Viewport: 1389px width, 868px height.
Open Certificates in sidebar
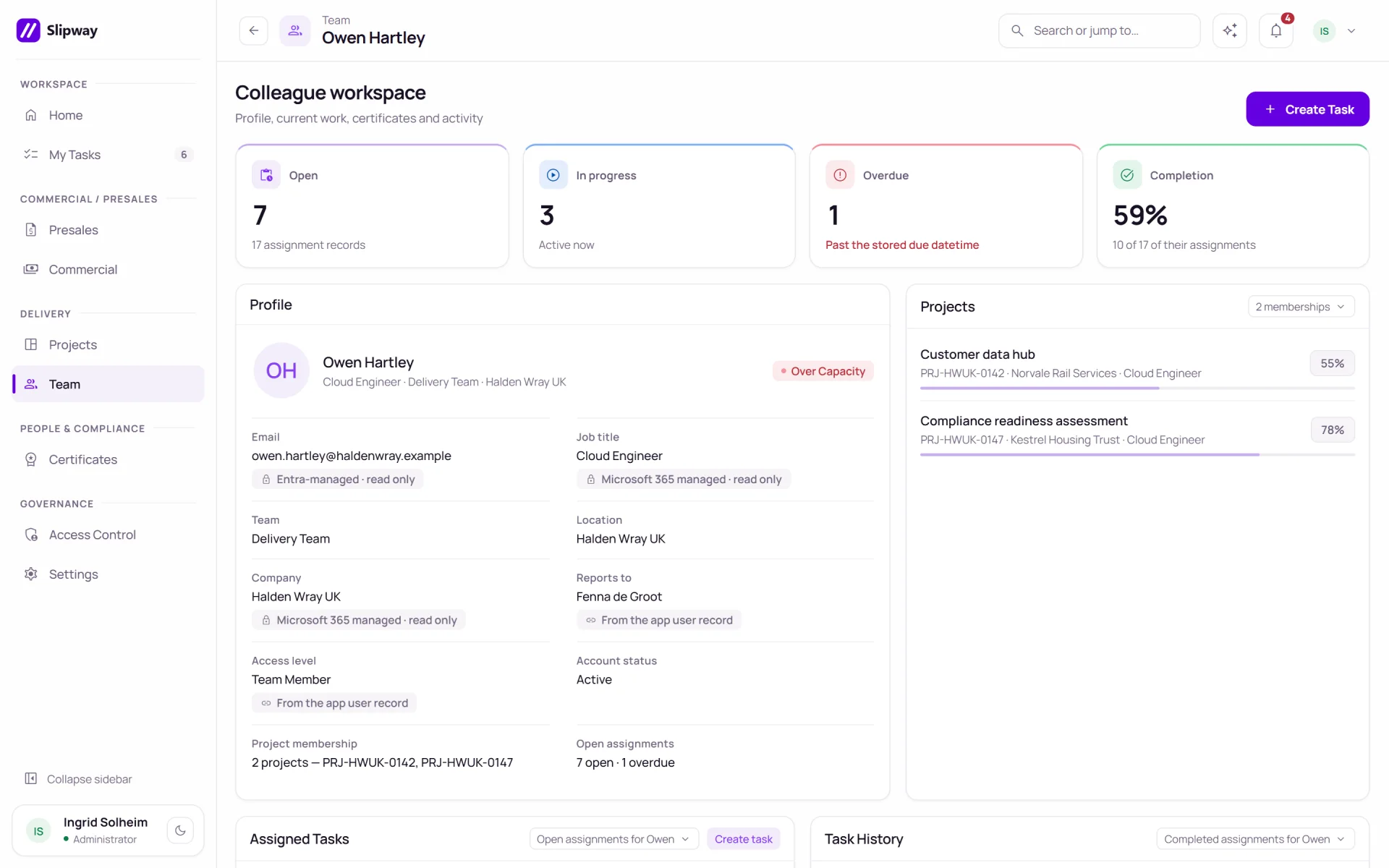pyautogui.click(x=108, y=459)
